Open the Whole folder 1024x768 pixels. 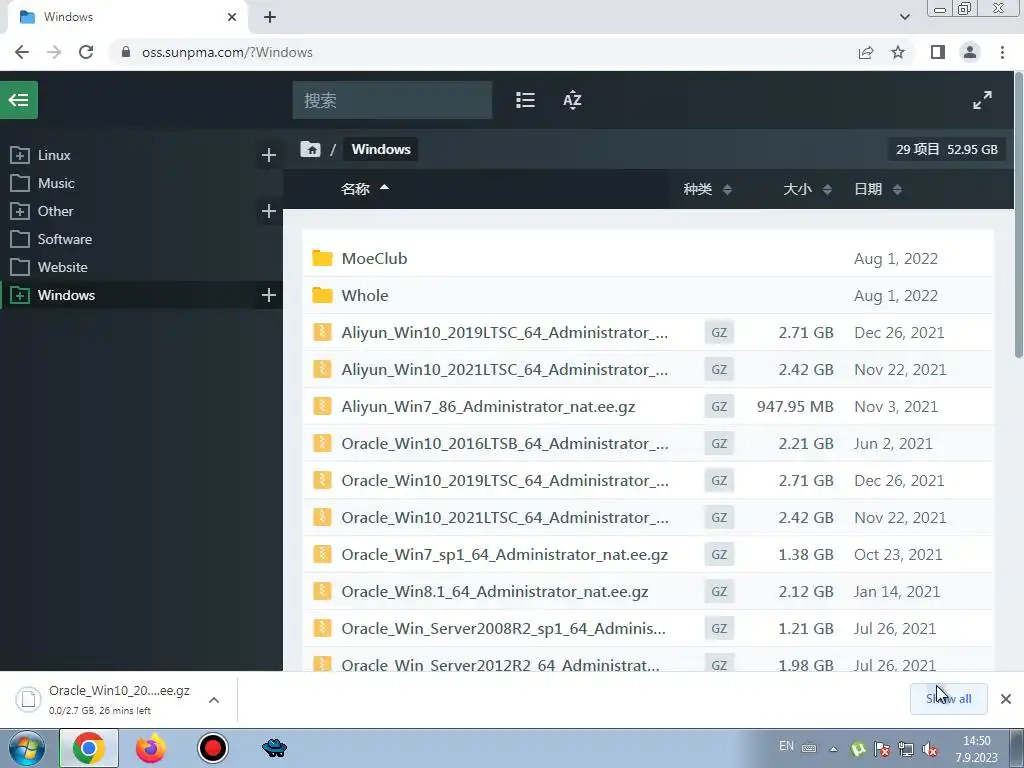[364, 295]
